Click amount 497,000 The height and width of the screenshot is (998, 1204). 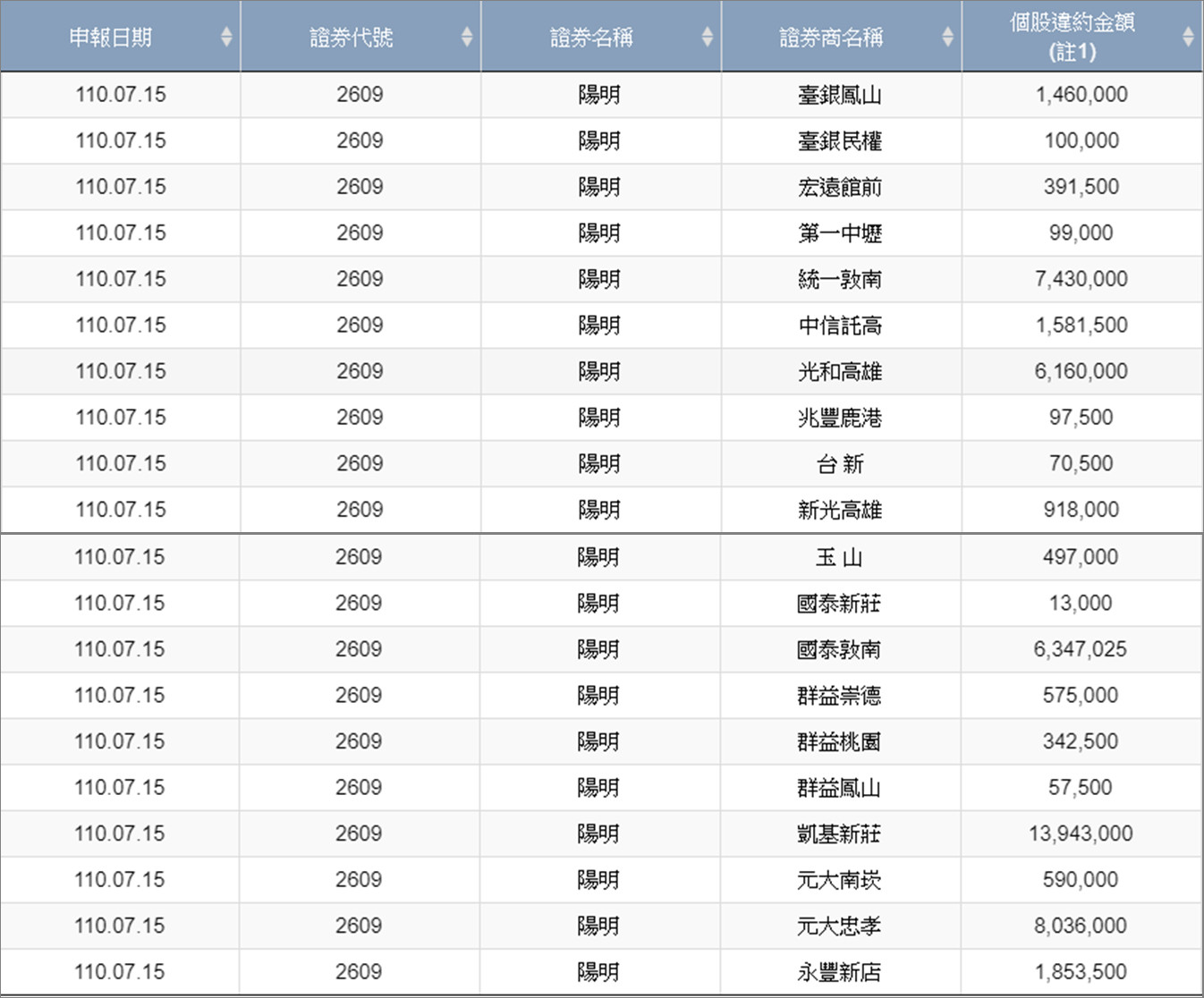click(1081, 556)
